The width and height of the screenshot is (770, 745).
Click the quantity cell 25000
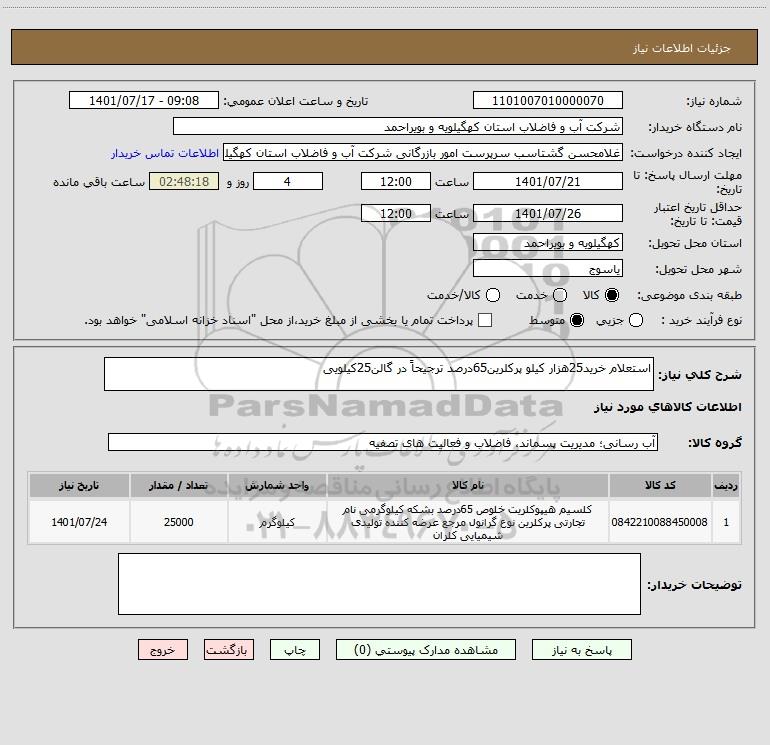point(179,522)
